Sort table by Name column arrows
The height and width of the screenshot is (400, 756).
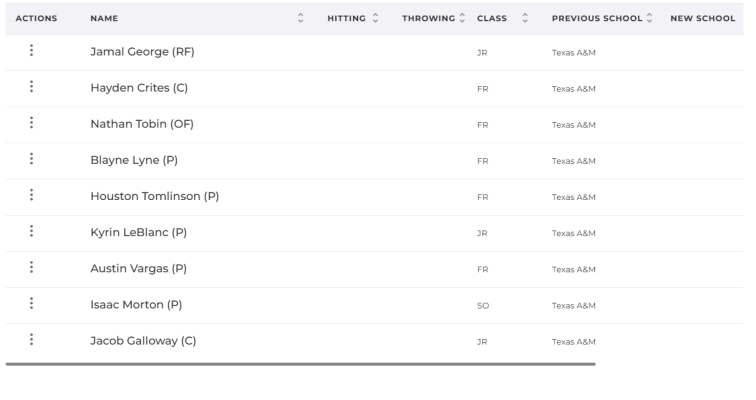[300, 18]
